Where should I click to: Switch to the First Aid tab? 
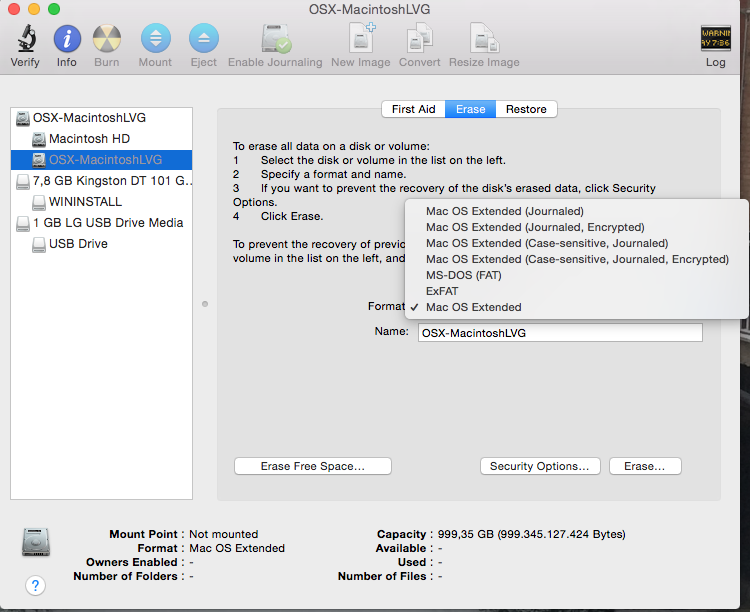413,109
